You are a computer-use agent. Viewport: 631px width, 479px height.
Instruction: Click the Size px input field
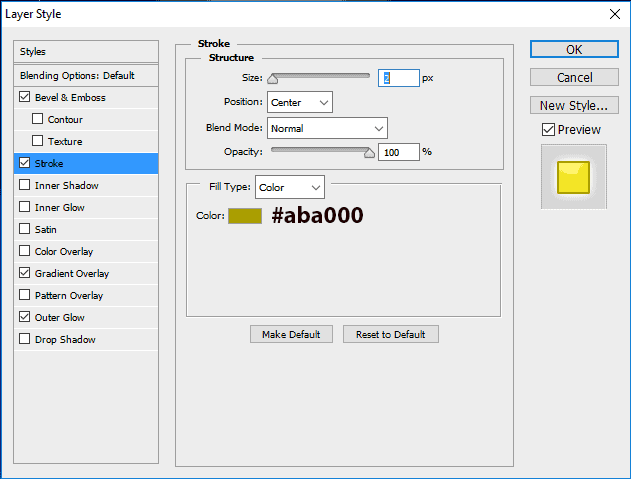(x=398, y=78)
